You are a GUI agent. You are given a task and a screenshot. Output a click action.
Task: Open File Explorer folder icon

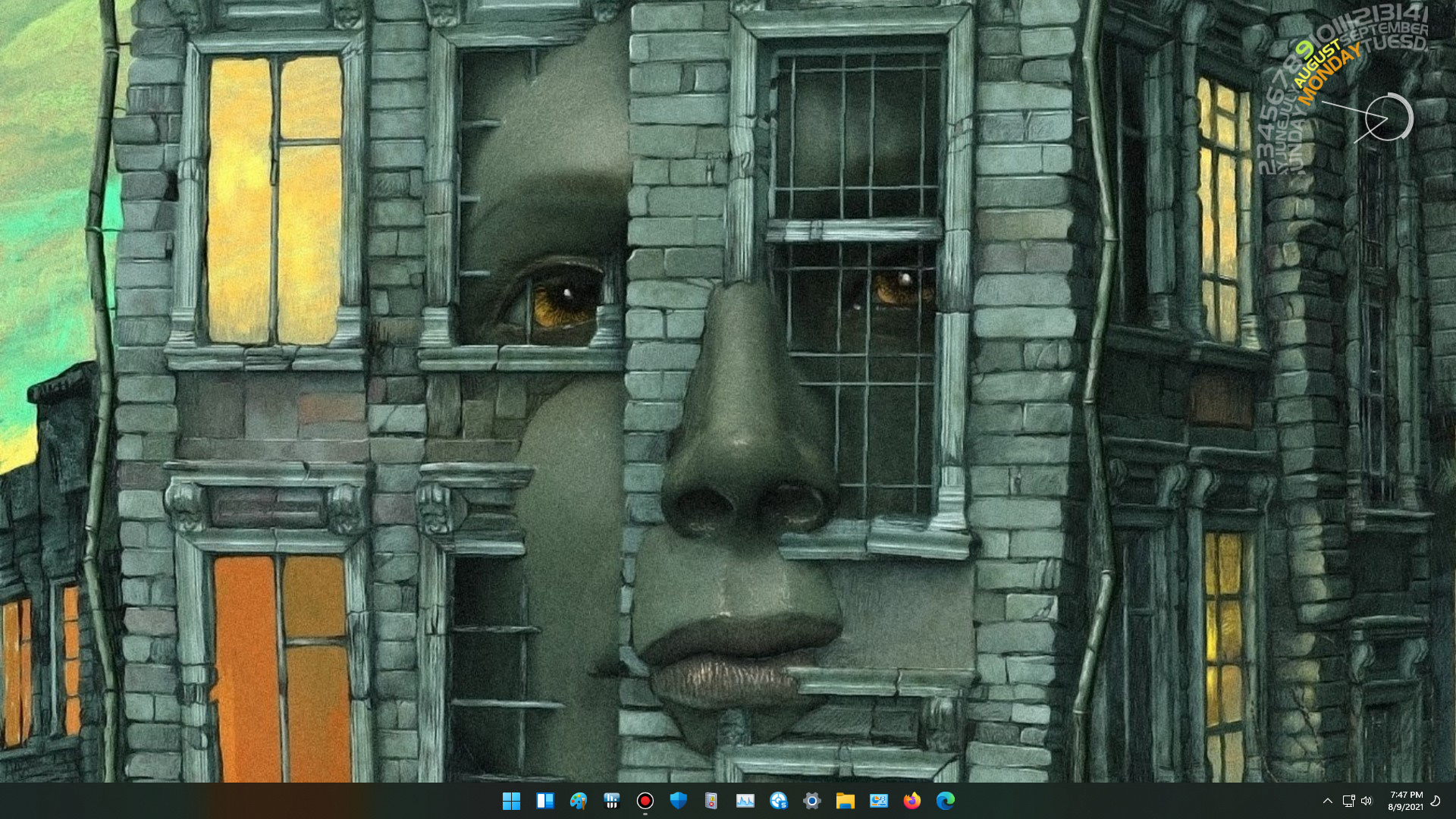845,801
